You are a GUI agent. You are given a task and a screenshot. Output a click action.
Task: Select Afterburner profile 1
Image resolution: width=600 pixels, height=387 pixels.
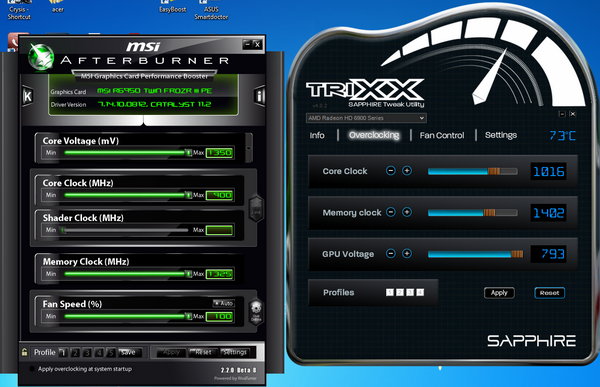pos(64,353)
